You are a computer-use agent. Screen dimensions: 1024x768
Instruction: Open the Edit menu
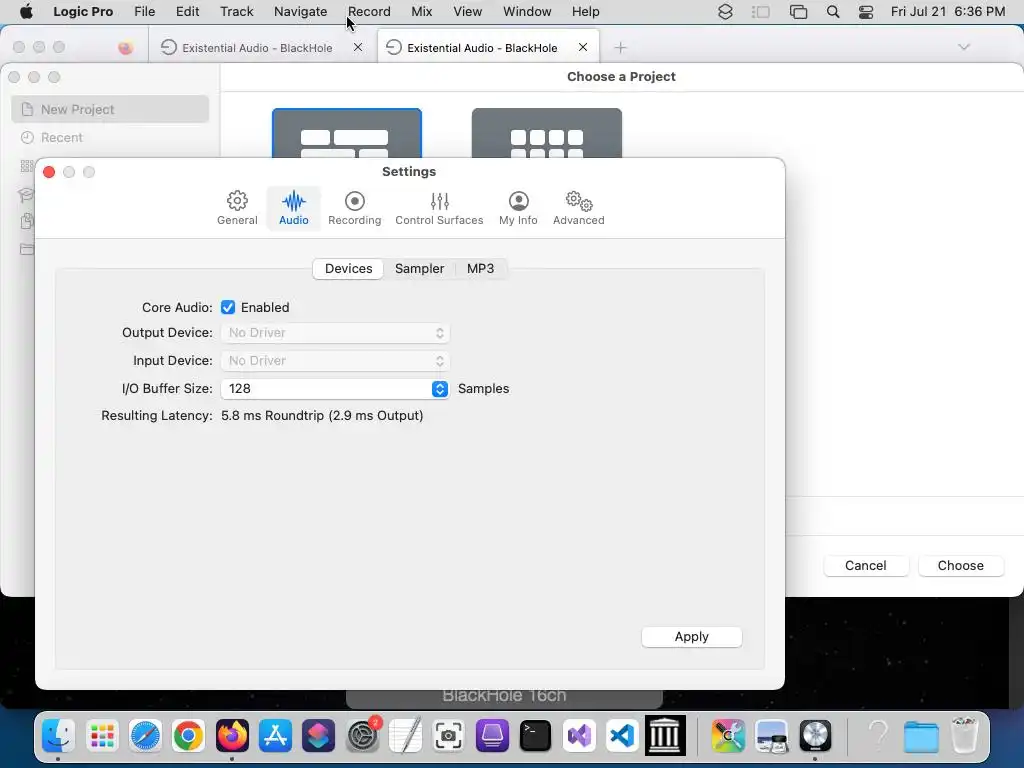pos(187,11)
